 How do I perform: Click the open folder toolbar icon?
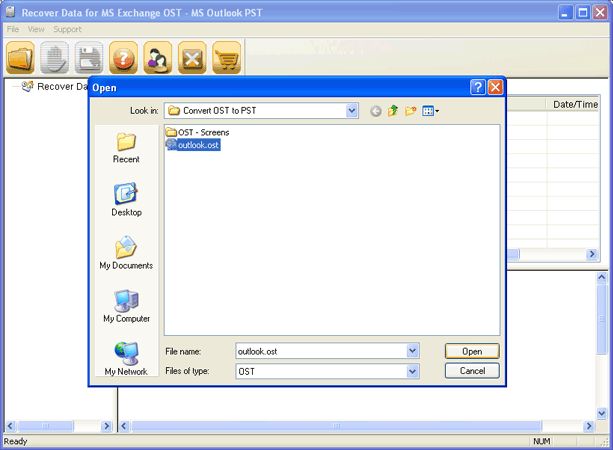click(20, 58)
